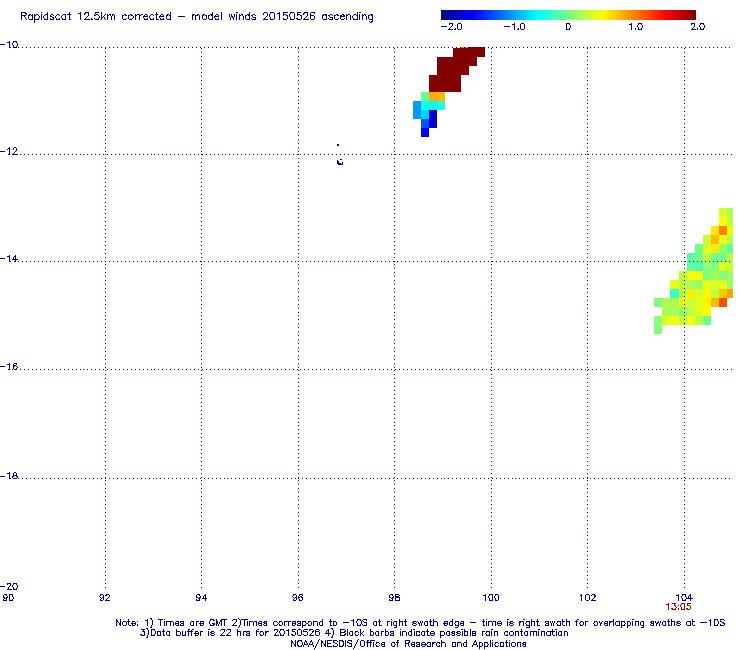The height and width of the screenshot is (650, 740).
Task: Click the '92' longitude axis label
Action: click(x=105, y=598)
